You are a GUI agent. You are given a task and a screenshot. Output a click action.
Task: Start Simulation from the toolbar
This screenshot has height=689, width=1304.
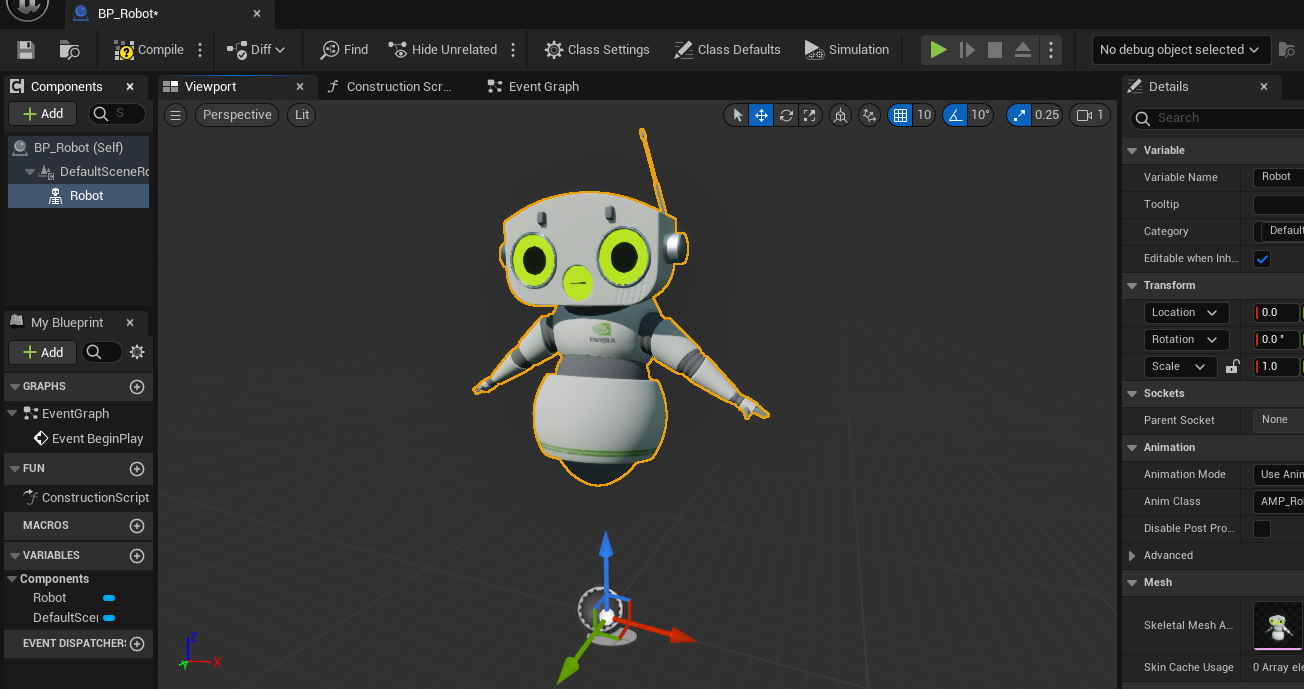coord(846,50)
